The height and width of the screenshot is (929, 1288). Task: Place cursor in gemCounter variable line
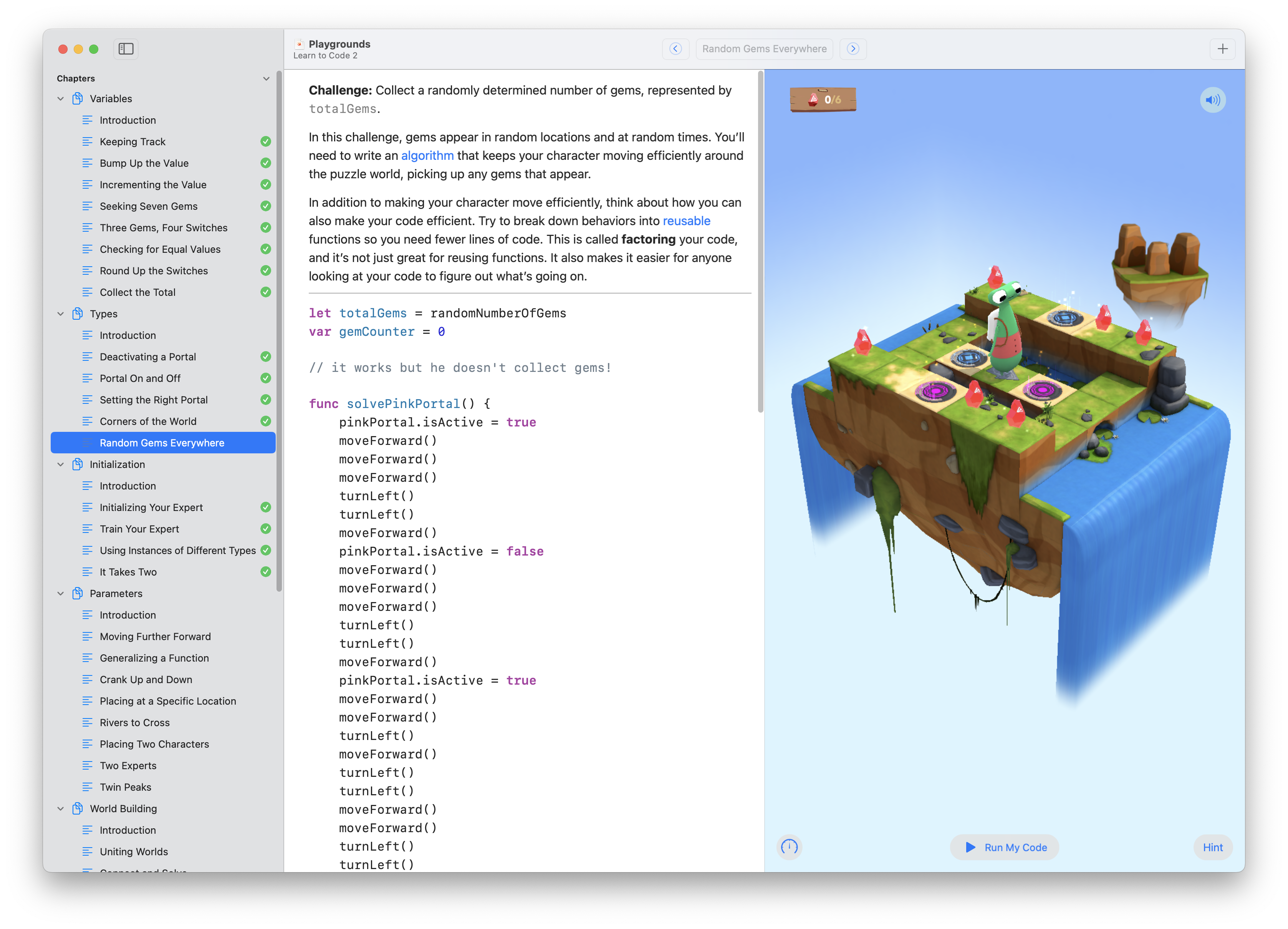376,331
